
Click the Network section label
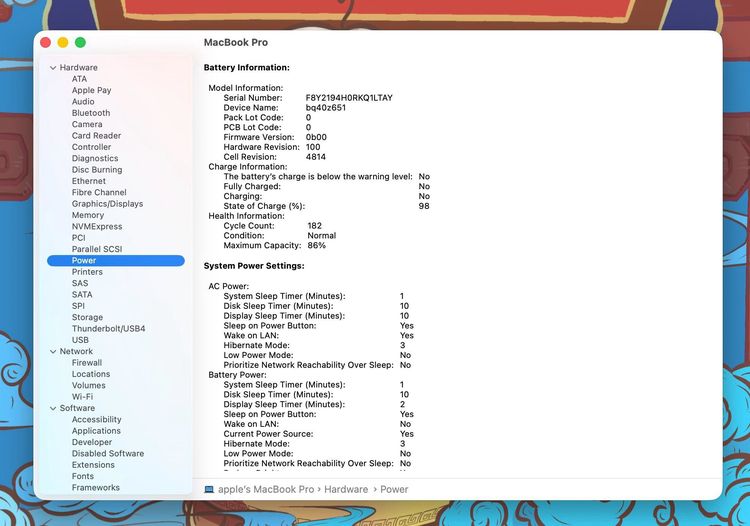tap(76, 351)
